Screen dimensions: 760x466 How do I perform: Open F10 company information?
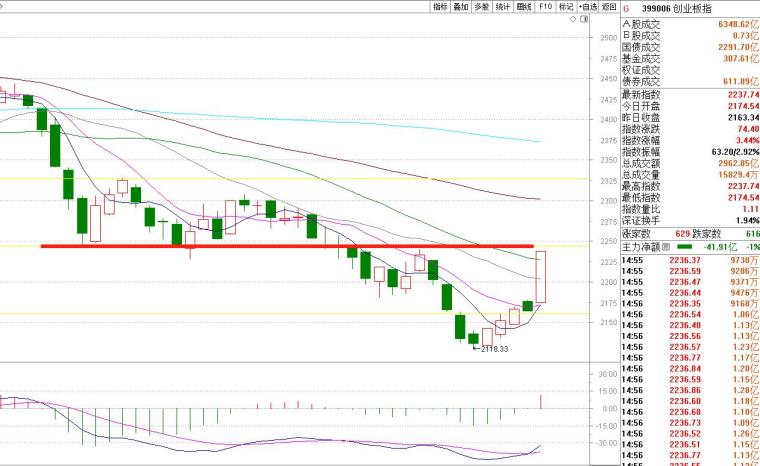pyautogui.click(x=545, y=6)
